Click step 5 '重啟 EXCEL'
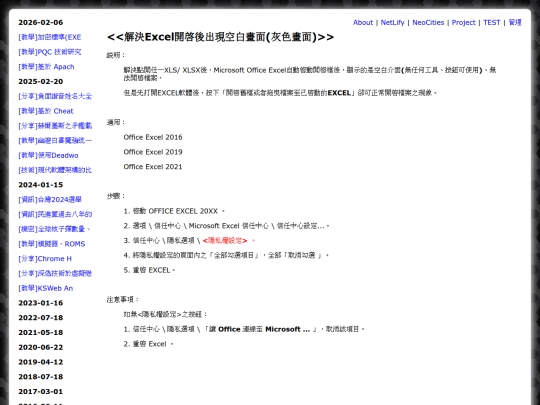The width and height of the screenshot is (540, 405). pos(149,270)
